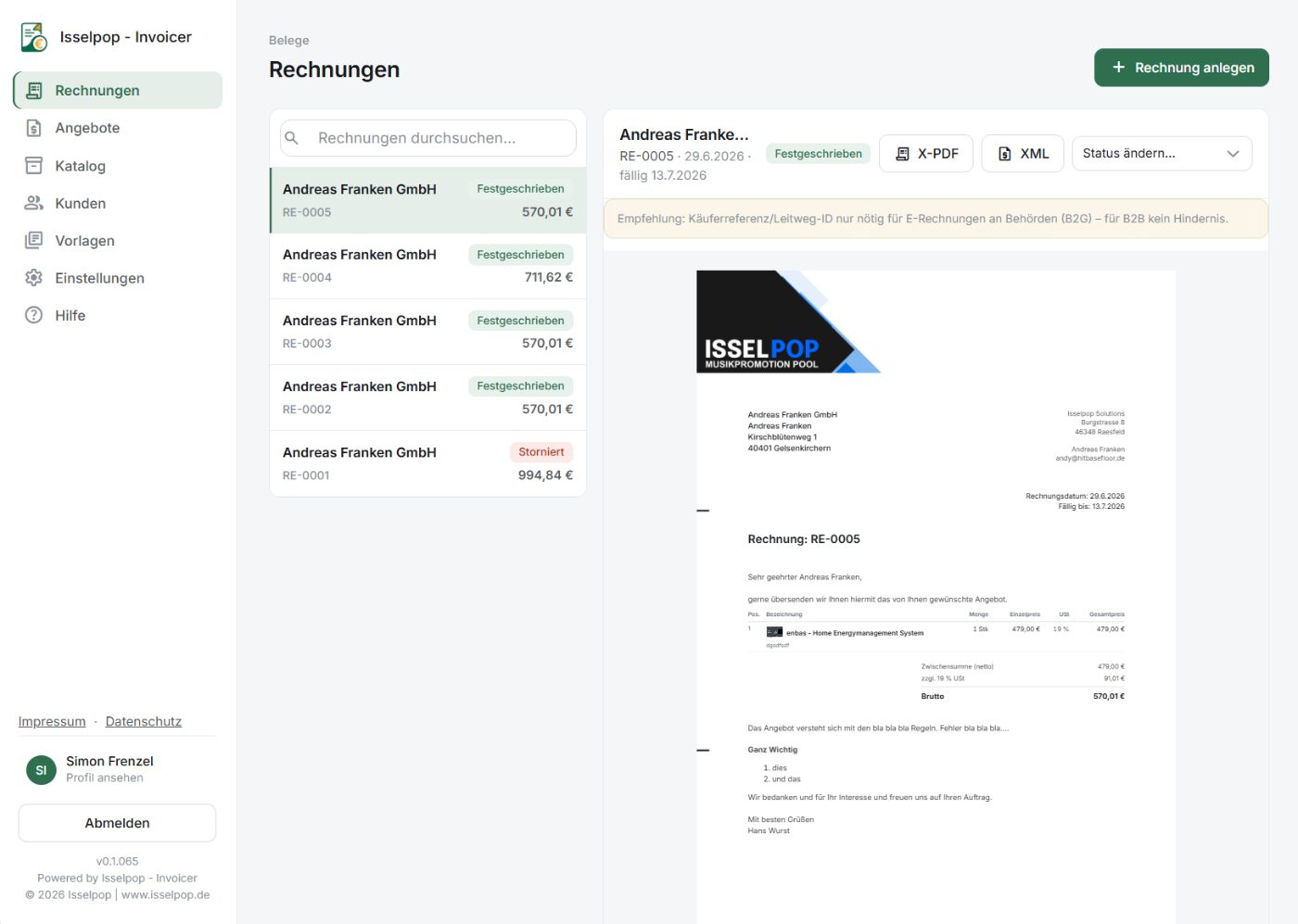The width and height of the screenshot is (1298, 924).
Task: Select the cancelled invoice RE-0001
Action: tap(427, 463)
